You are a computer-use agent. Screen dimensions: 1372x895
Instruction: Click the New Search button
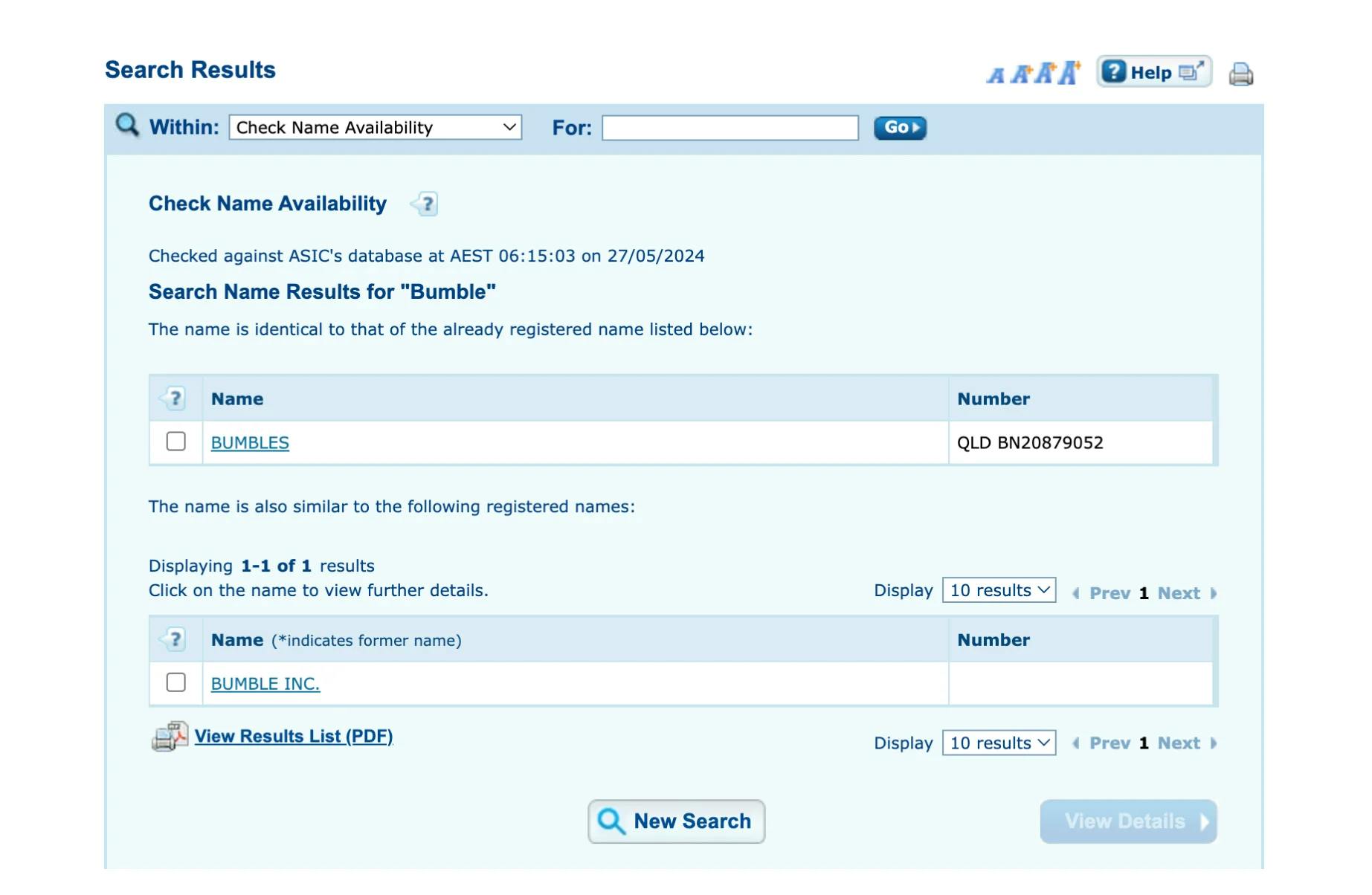click(676, 821)
